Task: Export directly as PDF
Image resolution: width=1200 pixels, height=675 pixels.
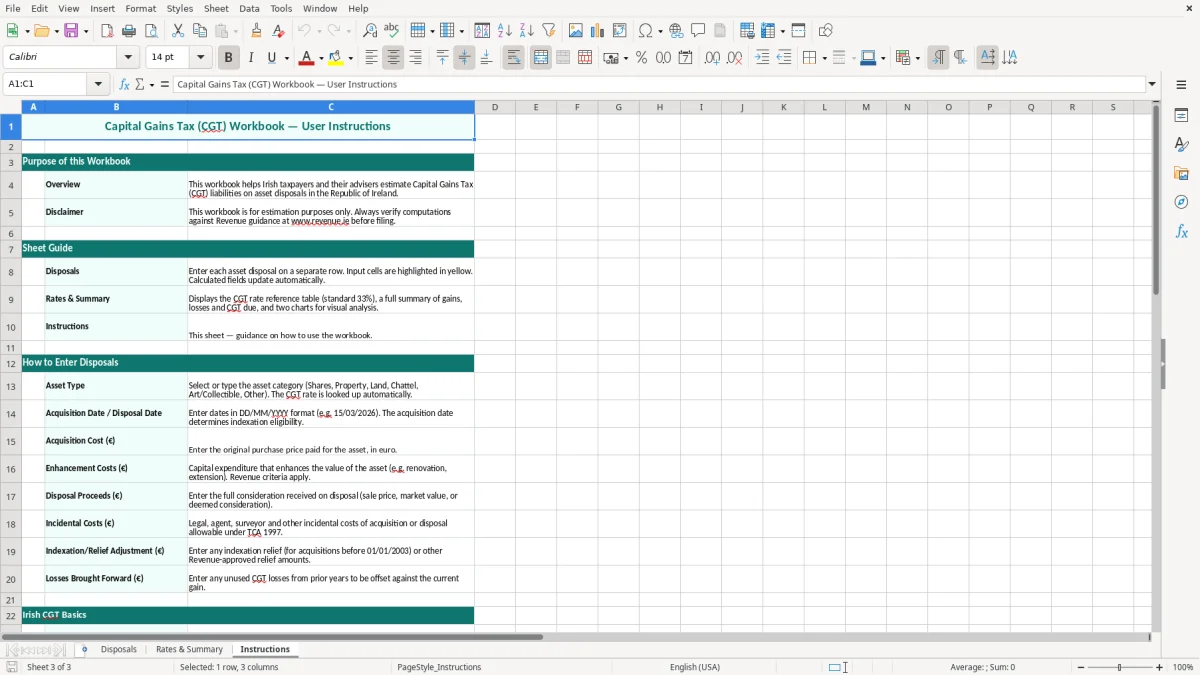Action: [x=107, y=31]
